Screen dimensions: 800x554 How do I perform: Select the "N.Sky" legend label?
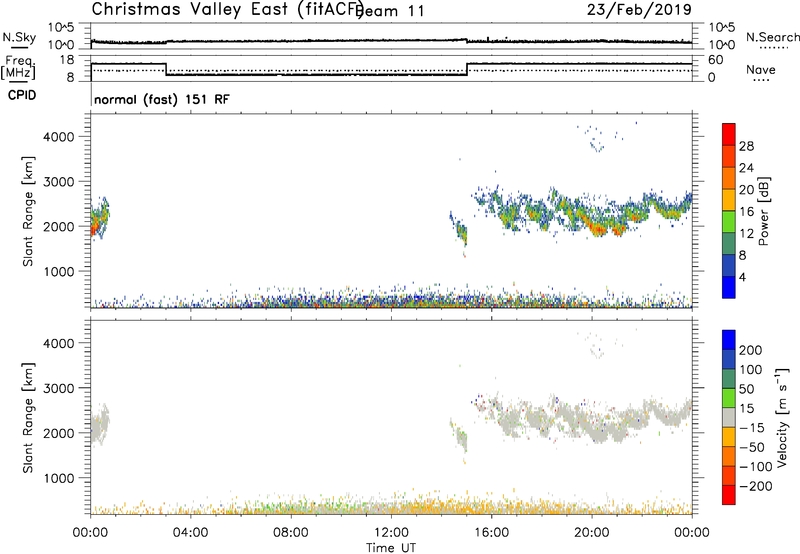point(19,37)
